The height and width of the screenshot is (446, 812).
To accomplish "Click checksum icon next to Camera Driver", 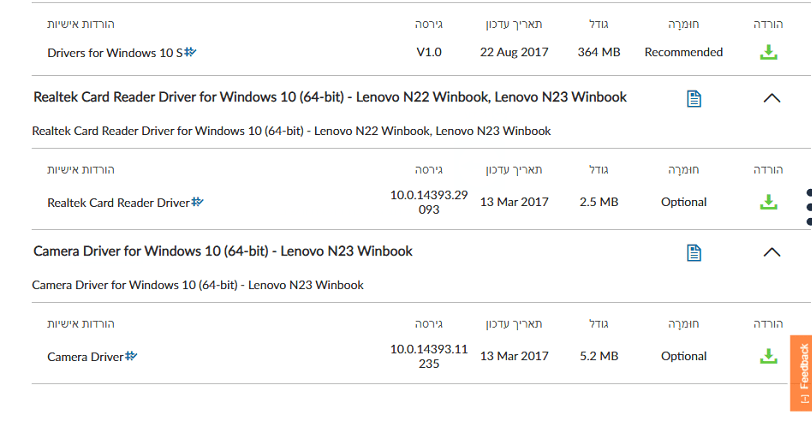I will tap(131, 356).
